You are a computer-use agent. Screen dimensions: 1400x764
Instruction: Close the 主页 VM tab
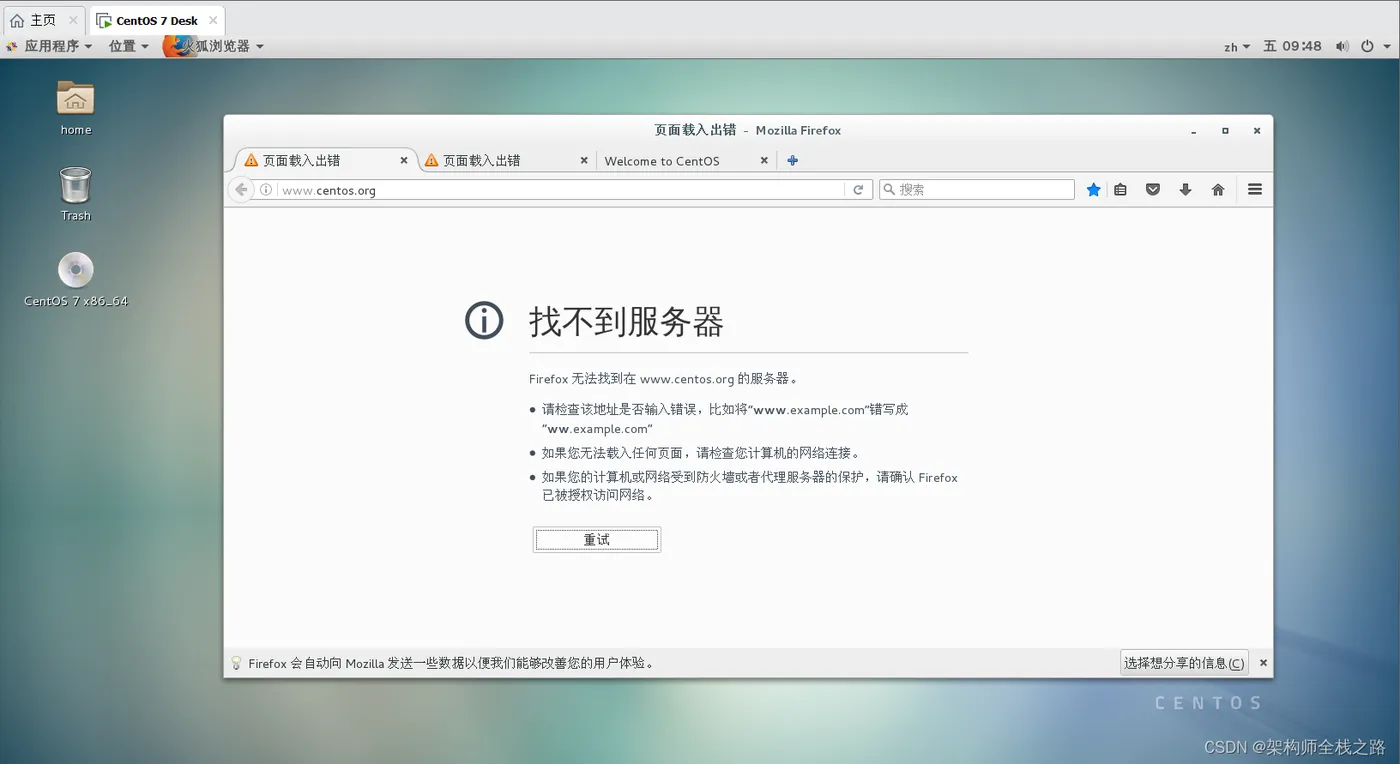point(73,20)
